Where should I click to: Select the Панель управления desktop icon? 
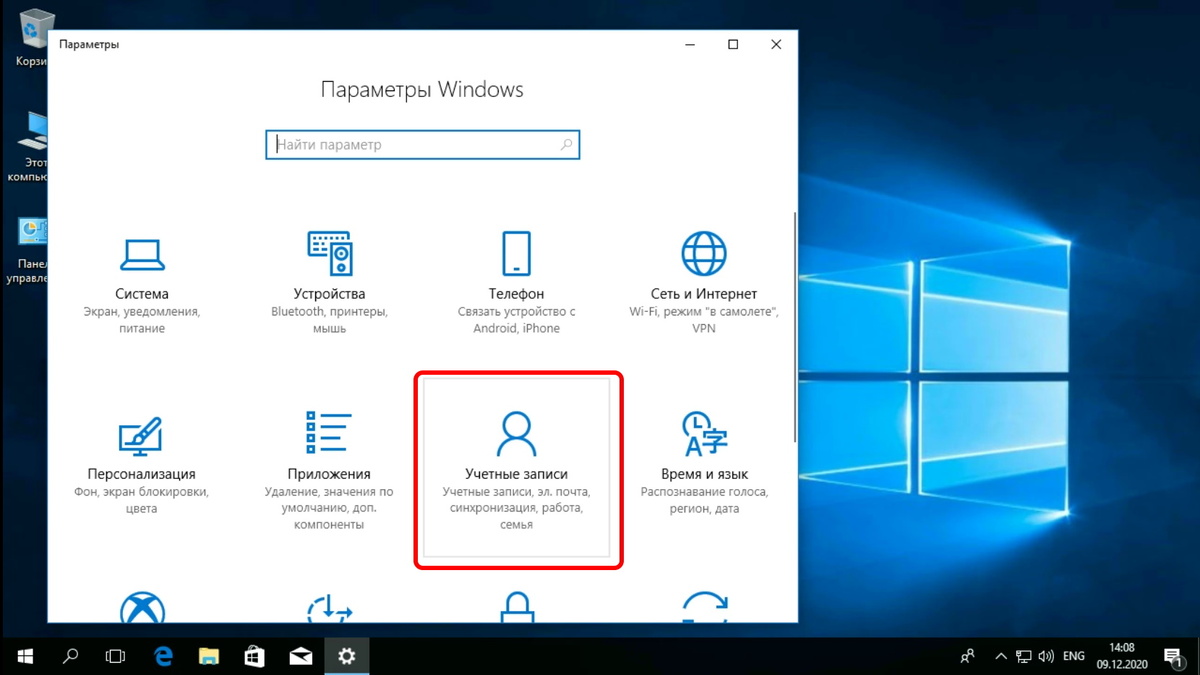tap(30, 250)
